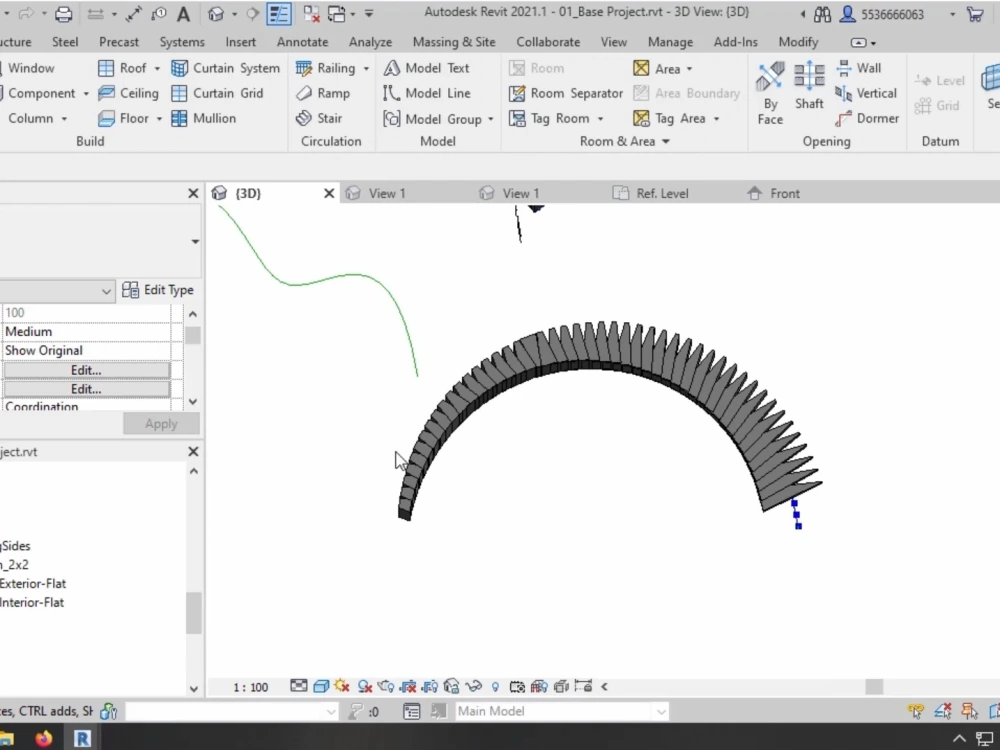Click the Room Separator tool
1000x750 pixels.
[566, 94]
